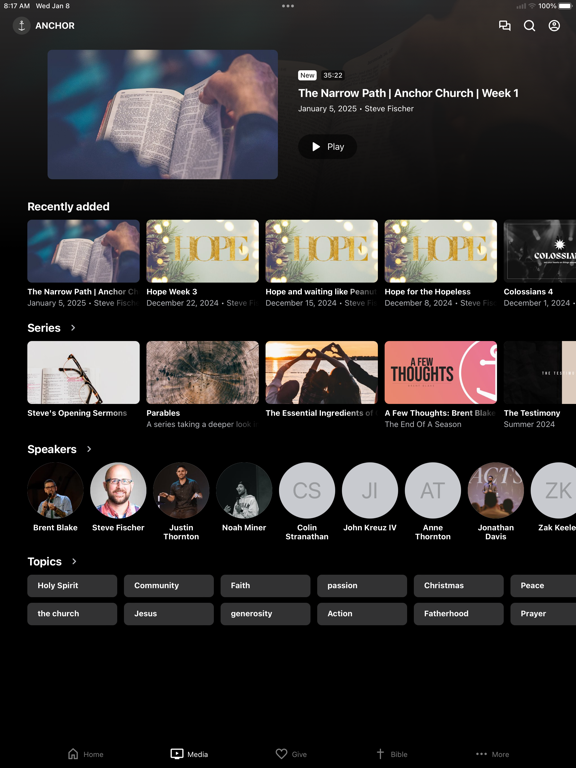Select speaker Brent Blake avatar

coord(55,490)
